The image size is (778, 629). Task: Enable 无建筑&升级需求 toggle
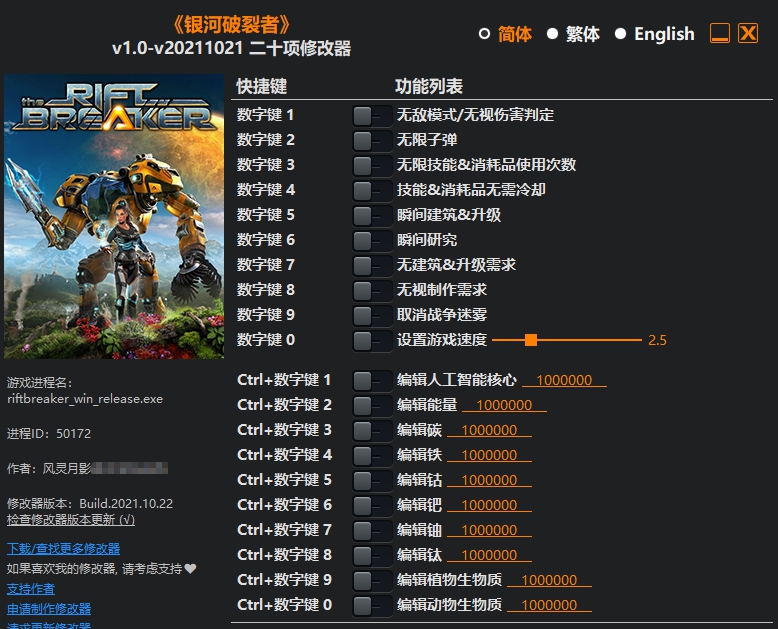click(372, 265)
